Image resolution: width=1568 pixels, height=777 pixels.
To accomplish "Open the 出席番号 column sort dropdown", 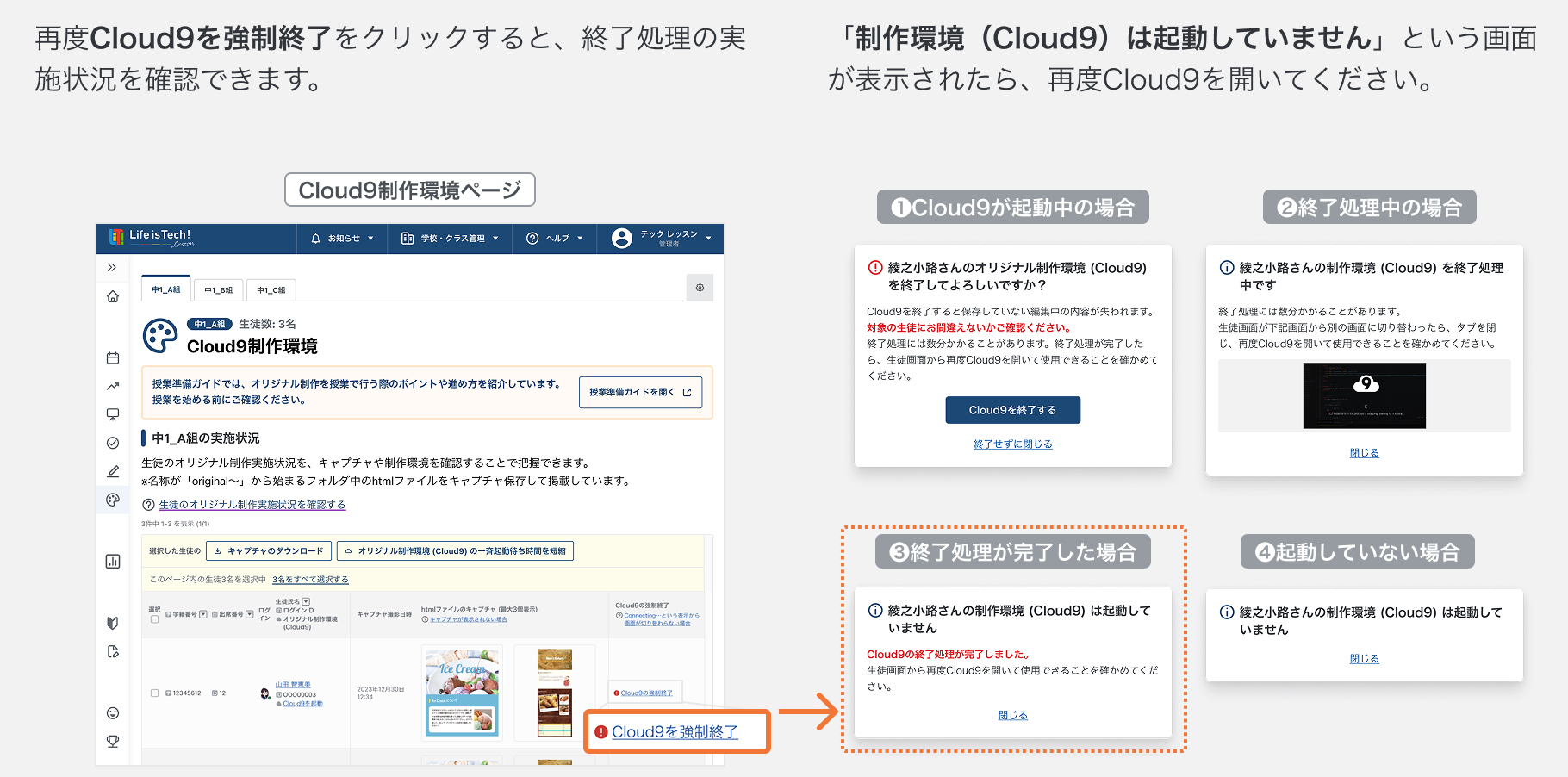I will click(x=250, y=614).
